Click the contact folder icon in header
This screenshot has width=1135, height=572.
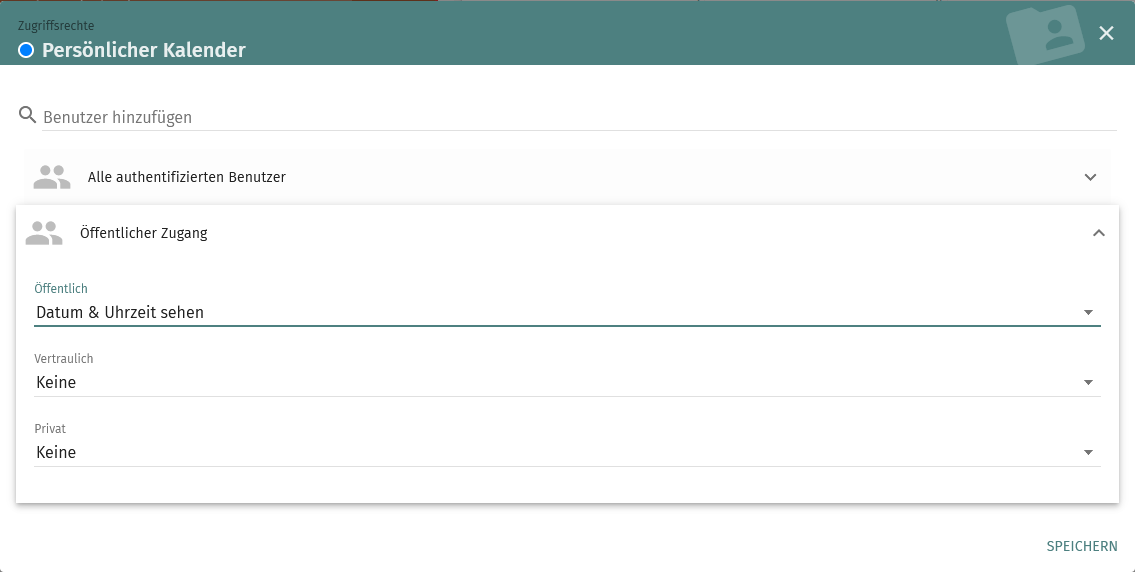(1046, 35)
